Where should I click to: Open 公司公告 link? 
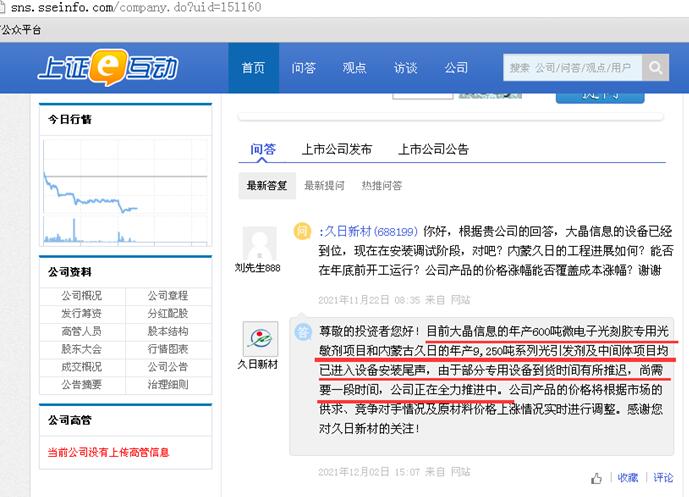[168, 367]
